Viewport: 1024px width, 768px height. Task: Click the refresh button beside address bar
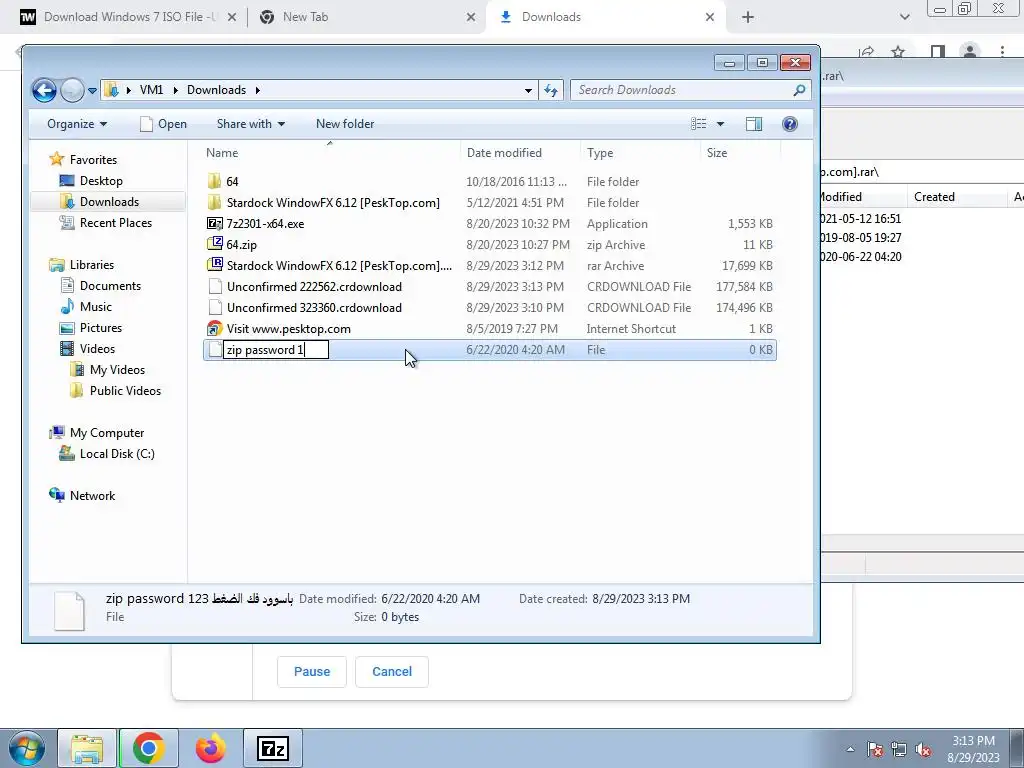pos(551,90)
